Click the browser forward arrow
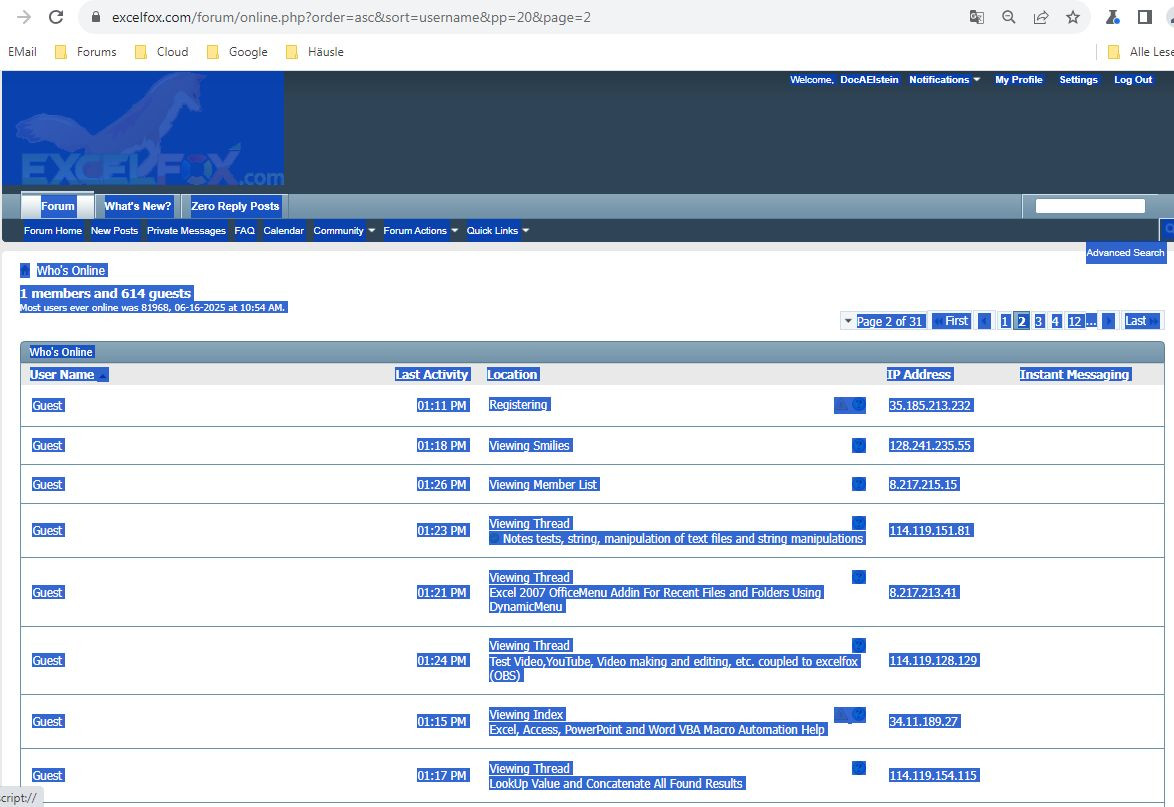Image resolution: width=1174 pixels, height=807 pixels. (24, 16)
